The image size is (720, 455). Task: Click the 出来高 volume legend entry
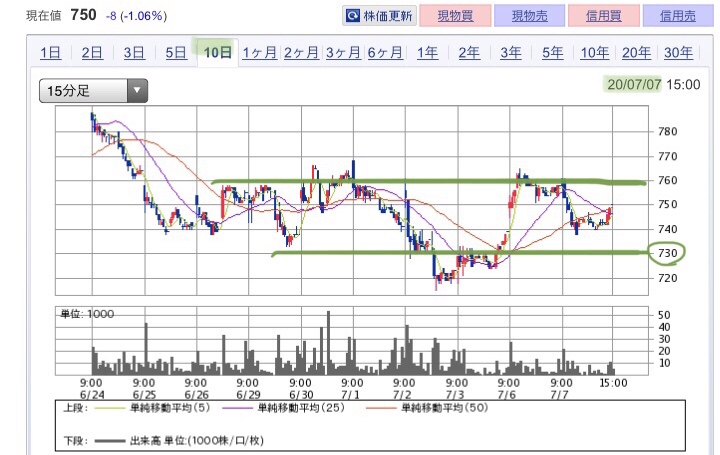pos(197,441)
